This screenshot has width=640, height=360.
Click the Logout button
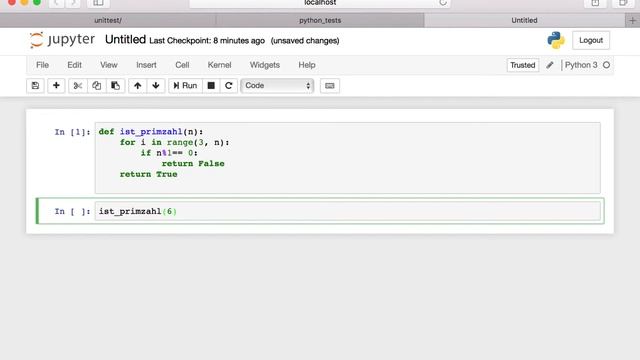[591, 40]
